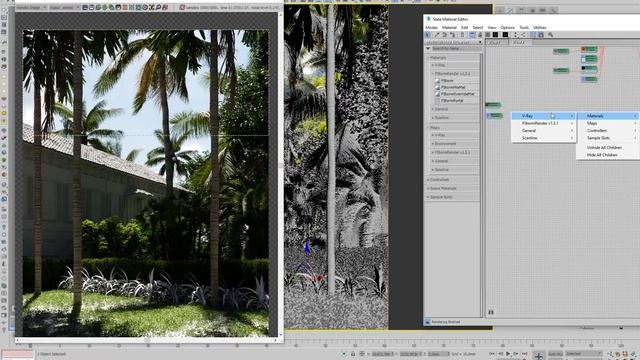Expand Scanline group under Materials
640x360 pixels.
coord(454,118)
